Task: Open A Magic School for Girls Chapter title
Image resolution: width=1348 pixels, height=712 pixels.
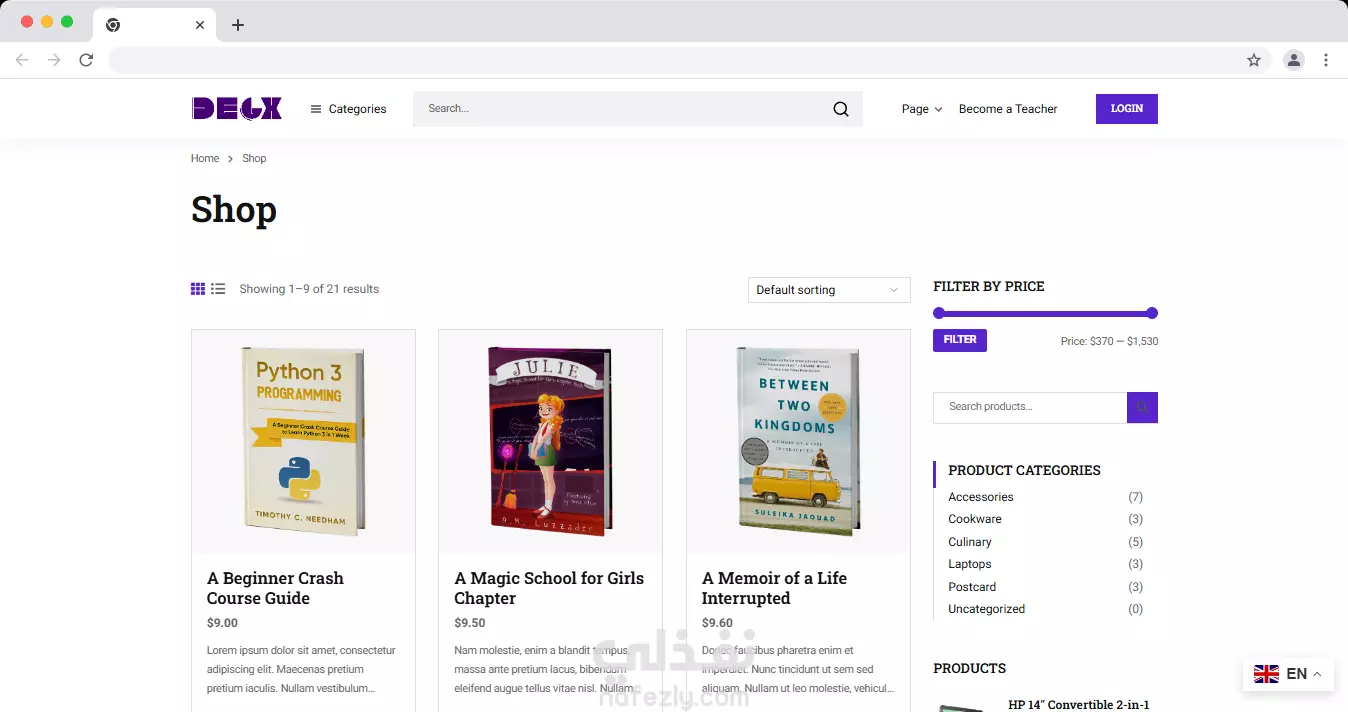Action: [x=549, y=588]
